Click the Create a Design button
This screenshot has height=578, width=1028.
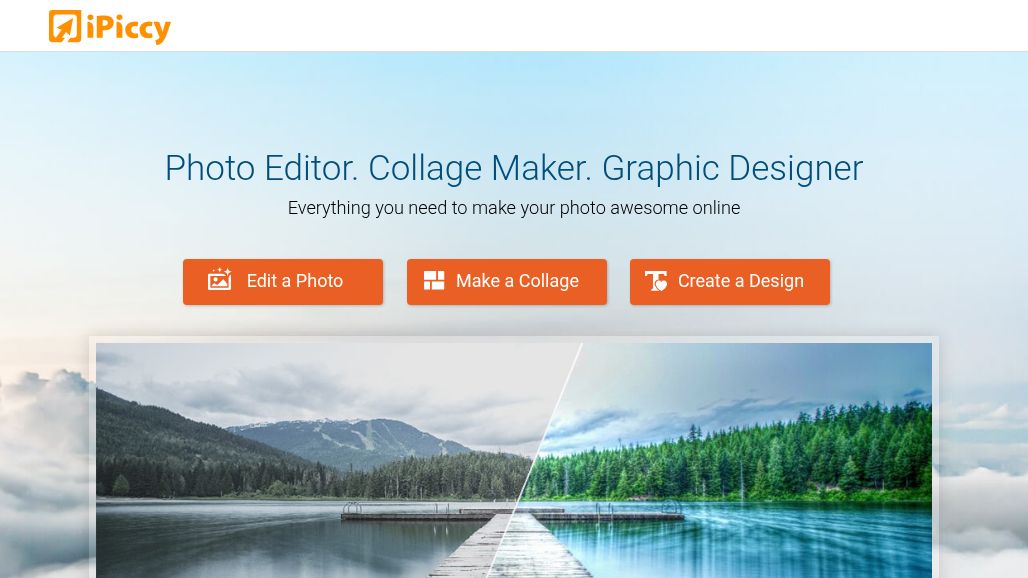tap(730, 282)
